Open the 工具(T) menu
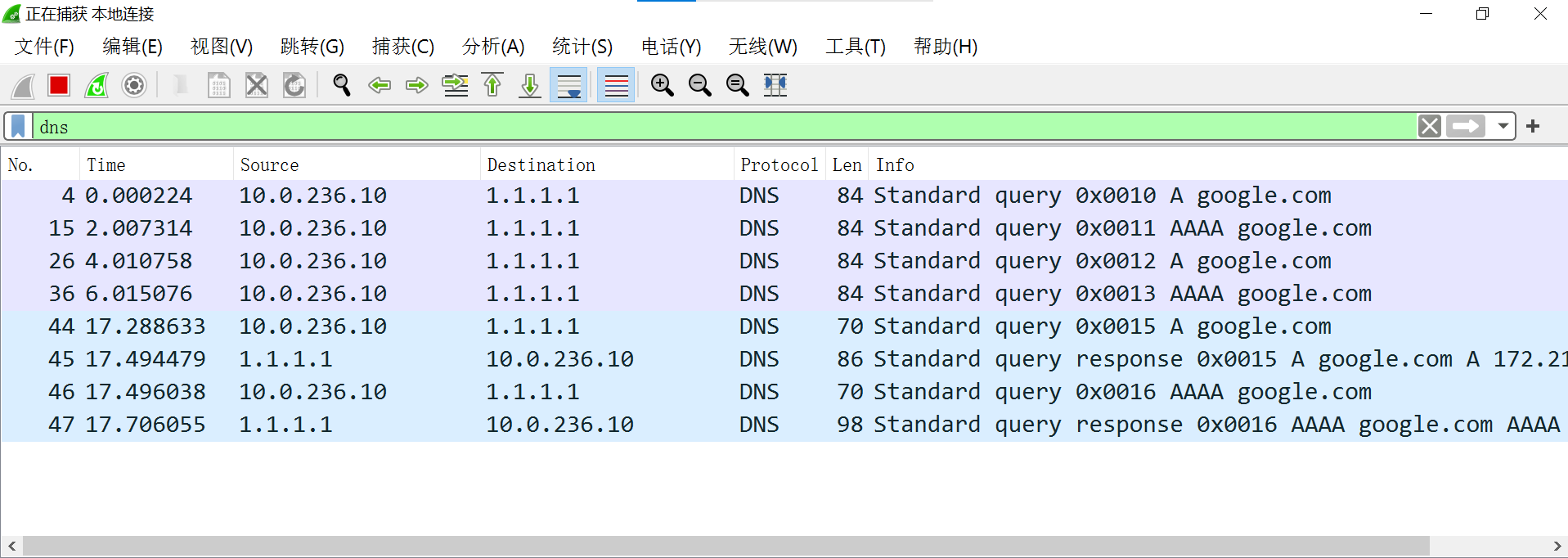Viewport: 1568px width, 558px height. (856, 47)
